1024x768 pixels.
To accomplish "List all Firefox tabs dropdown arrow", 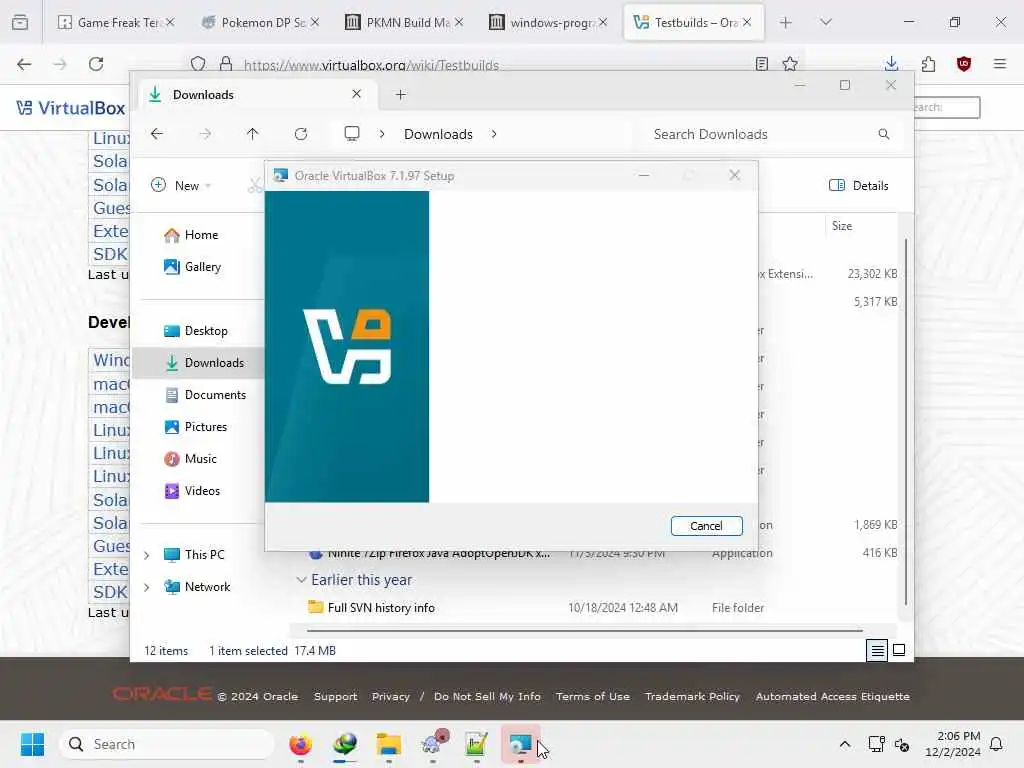I will tap(826, 22).
